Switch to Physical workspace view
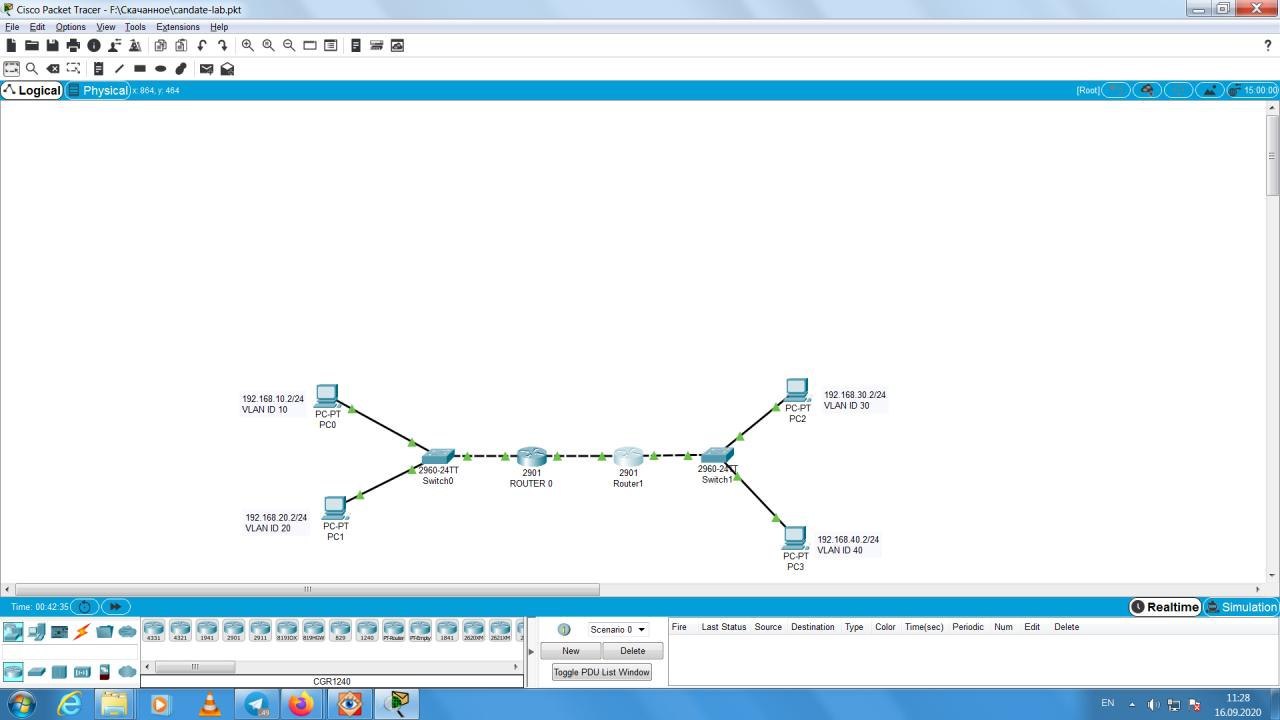 pyautogui.click(x=98, y=90)
